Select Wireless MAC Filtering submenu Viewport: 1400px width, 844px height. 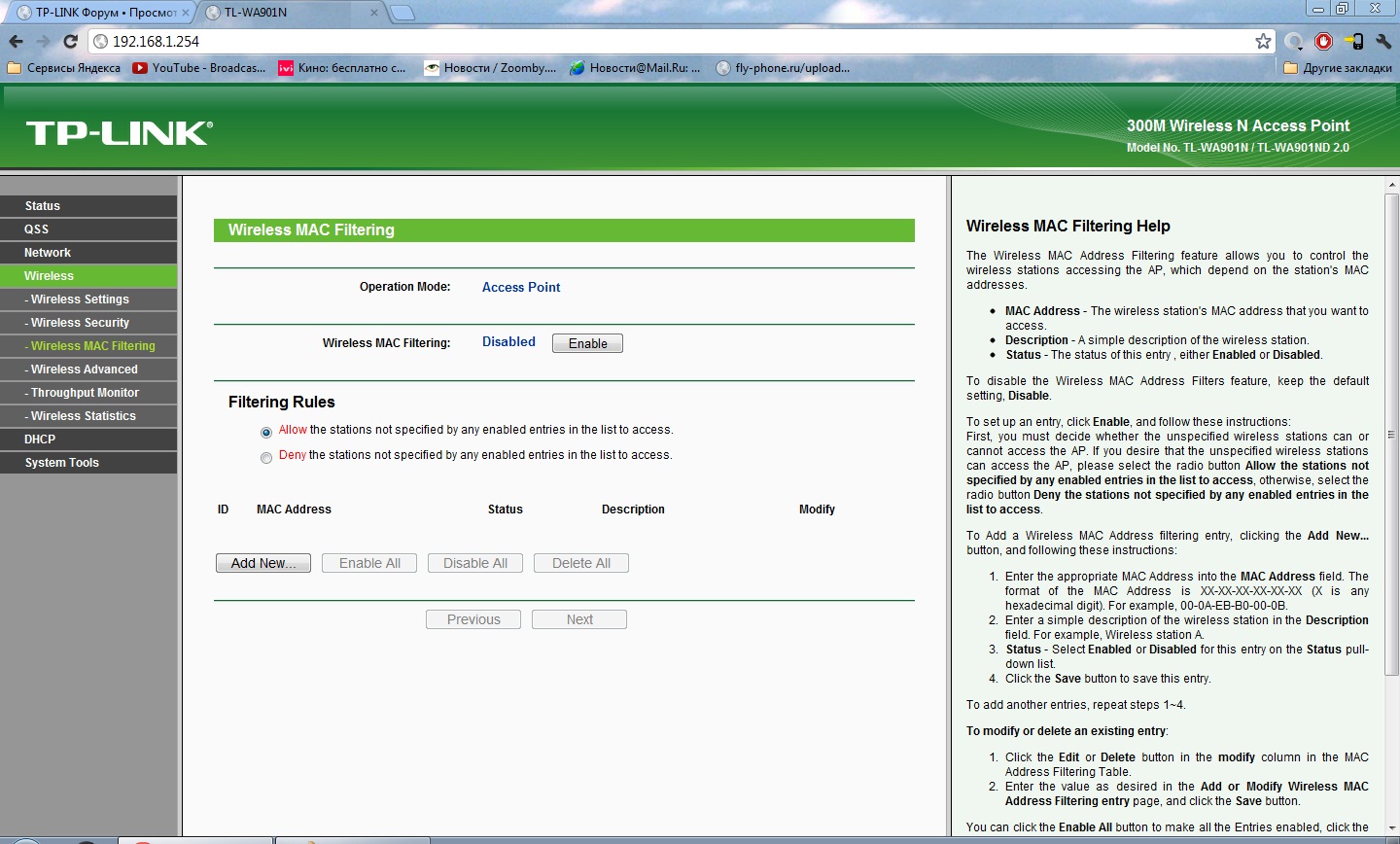(x=88, y=346)
